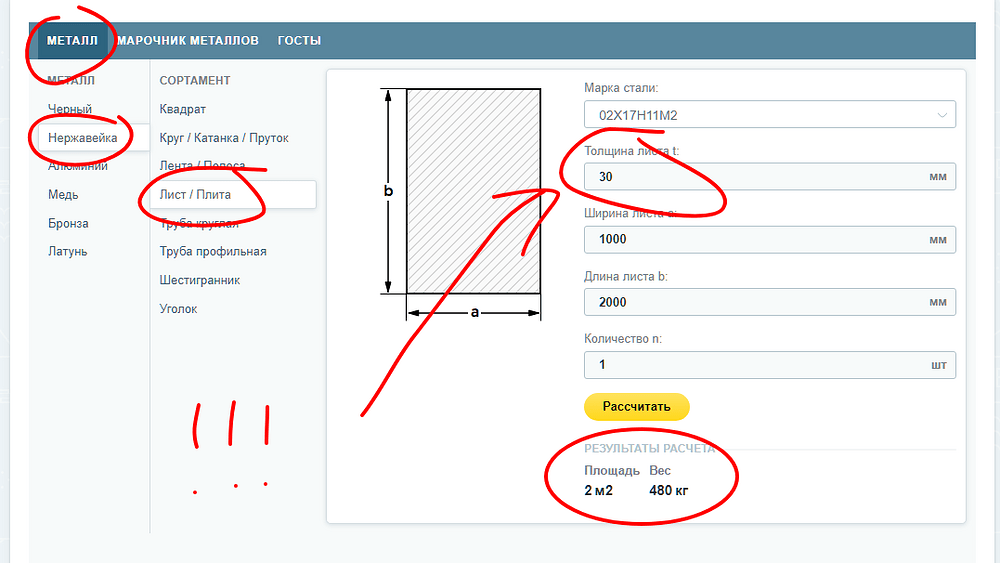Select Черный metal type

click(x=70, y=109)
